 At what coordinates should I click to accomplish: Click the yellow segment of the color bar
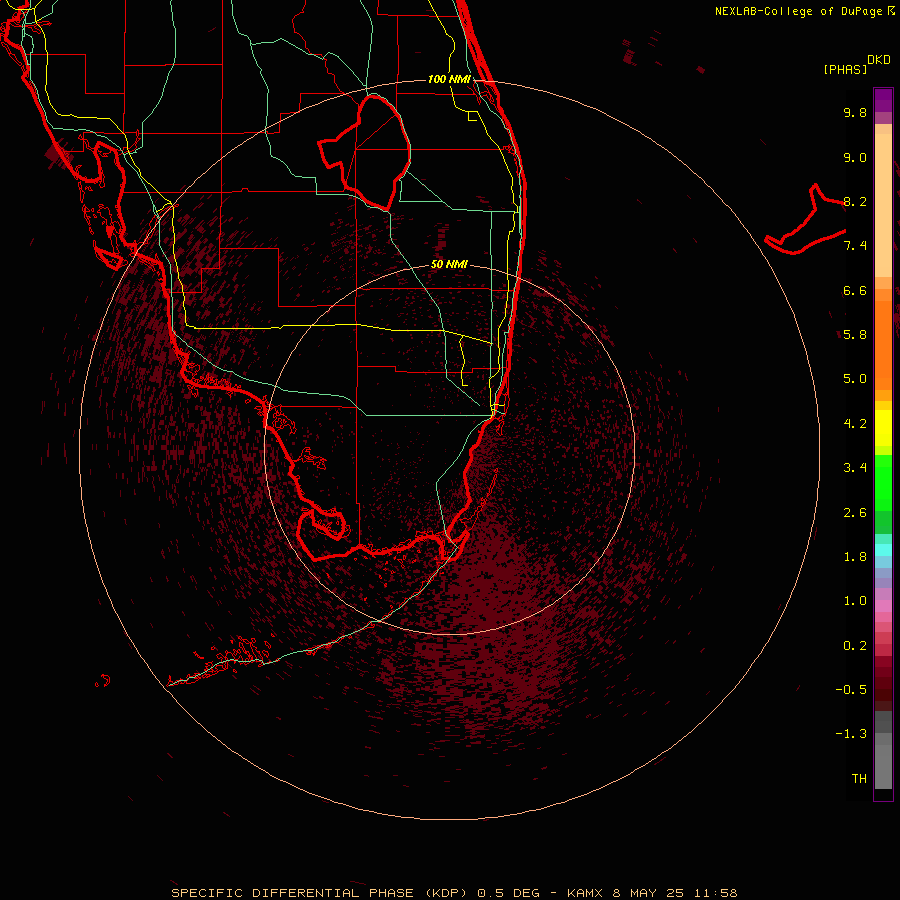[883, 428]
